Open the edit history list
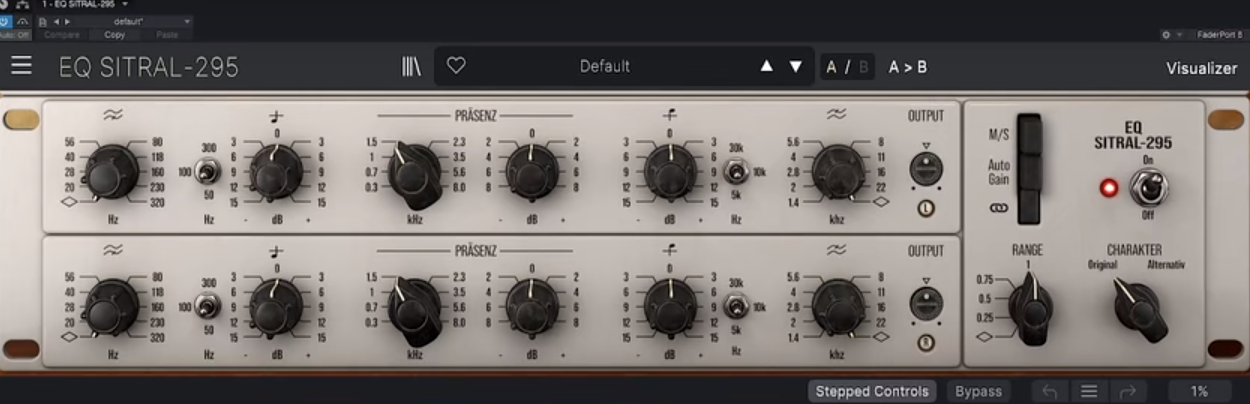Image resolution: width=1250 pixels, height=404 pixels. 1089,391
